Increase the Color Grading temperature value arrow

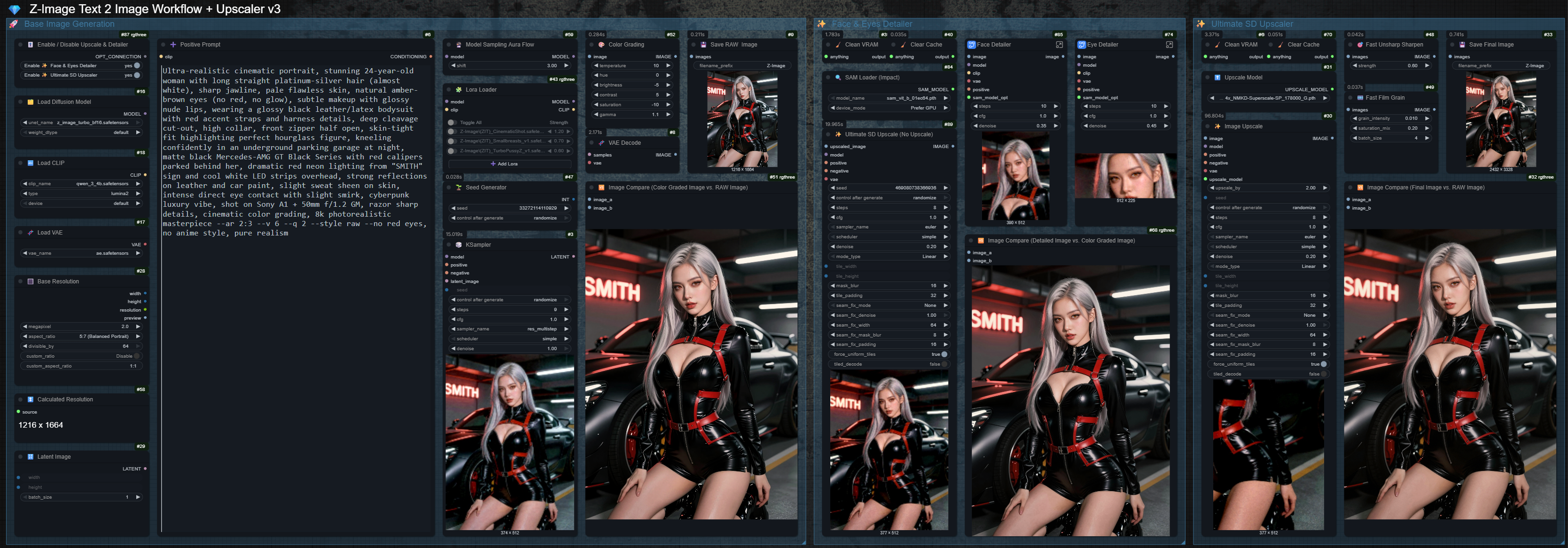pos(668,66)
